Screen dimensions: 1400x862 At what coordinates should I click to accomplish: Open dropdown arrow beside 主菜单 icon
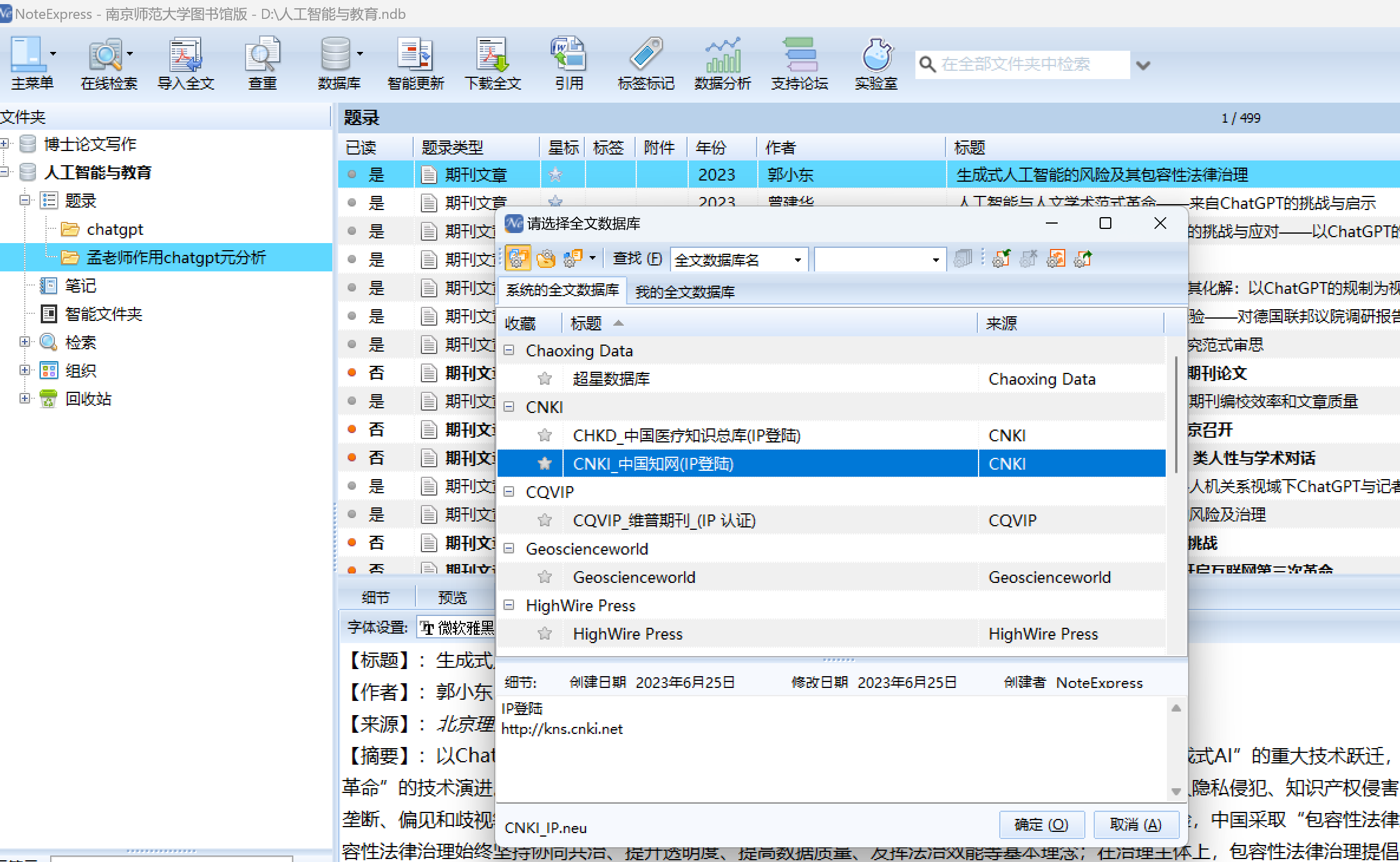[53, 54]
